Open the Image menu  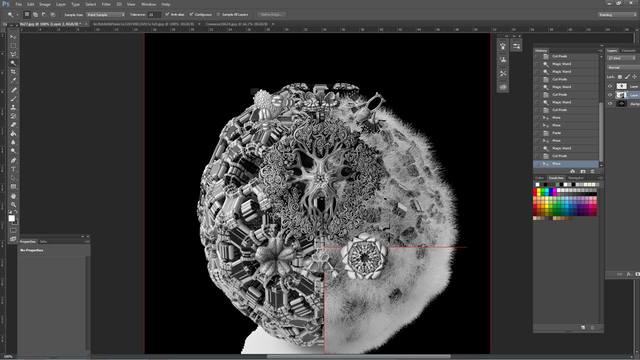[x=45, y=4]
